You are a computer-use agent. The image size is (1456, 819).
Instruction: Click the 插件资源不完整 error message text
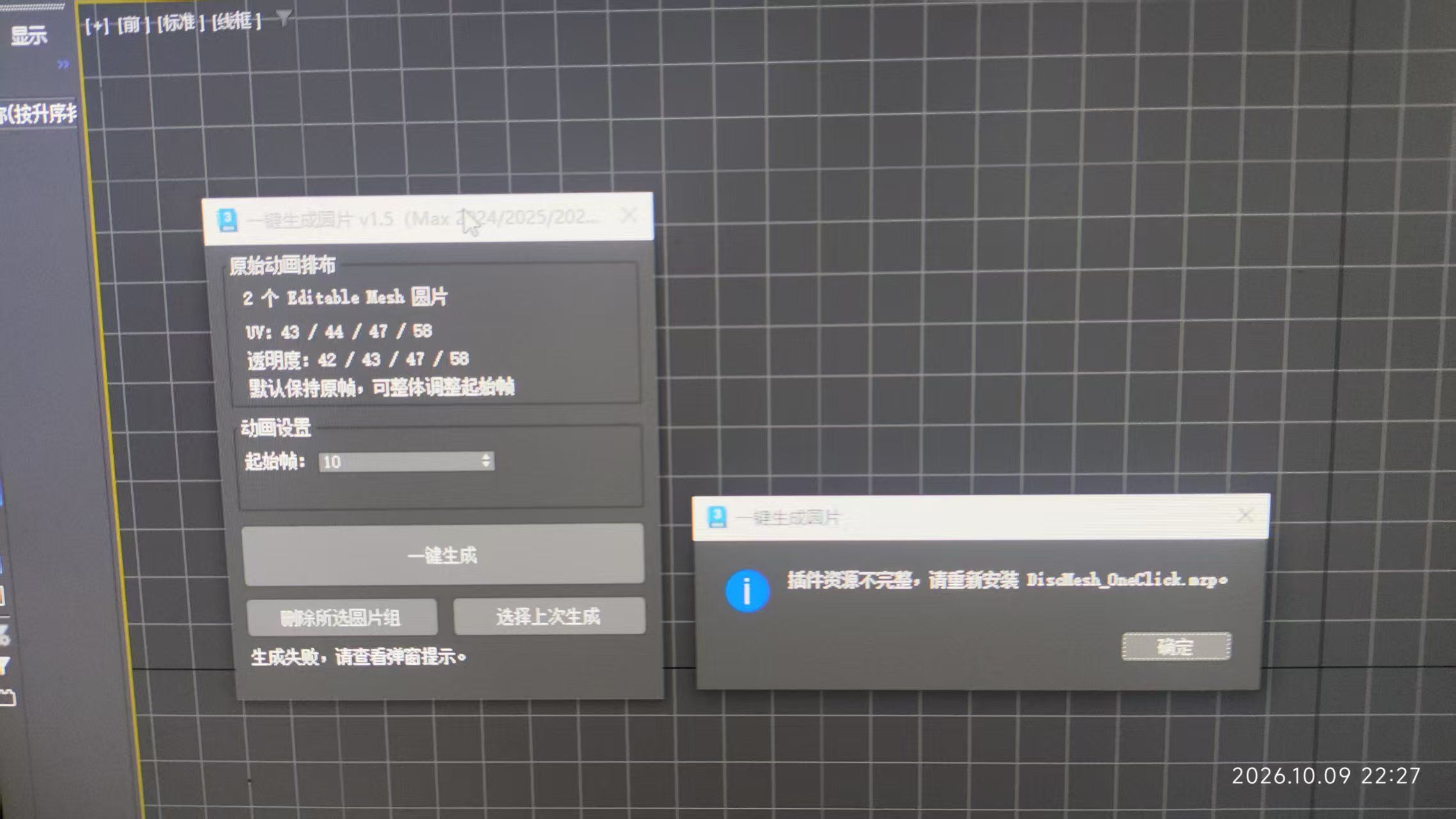[1008, 580]
